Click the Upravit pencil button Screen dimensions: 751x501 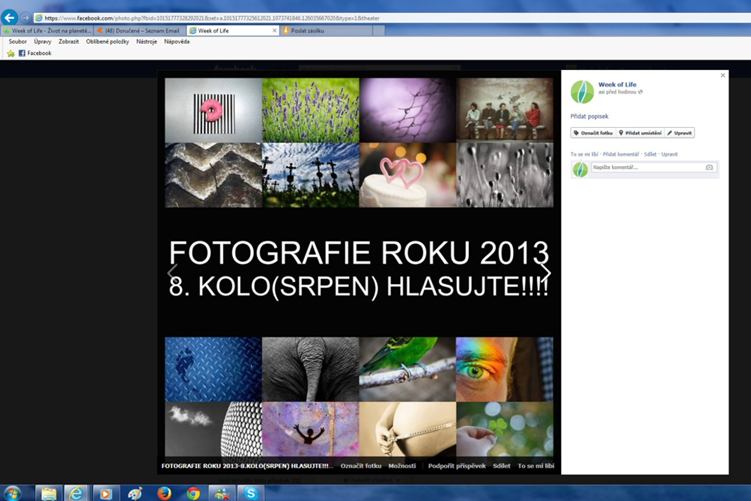tap(679, 133)
